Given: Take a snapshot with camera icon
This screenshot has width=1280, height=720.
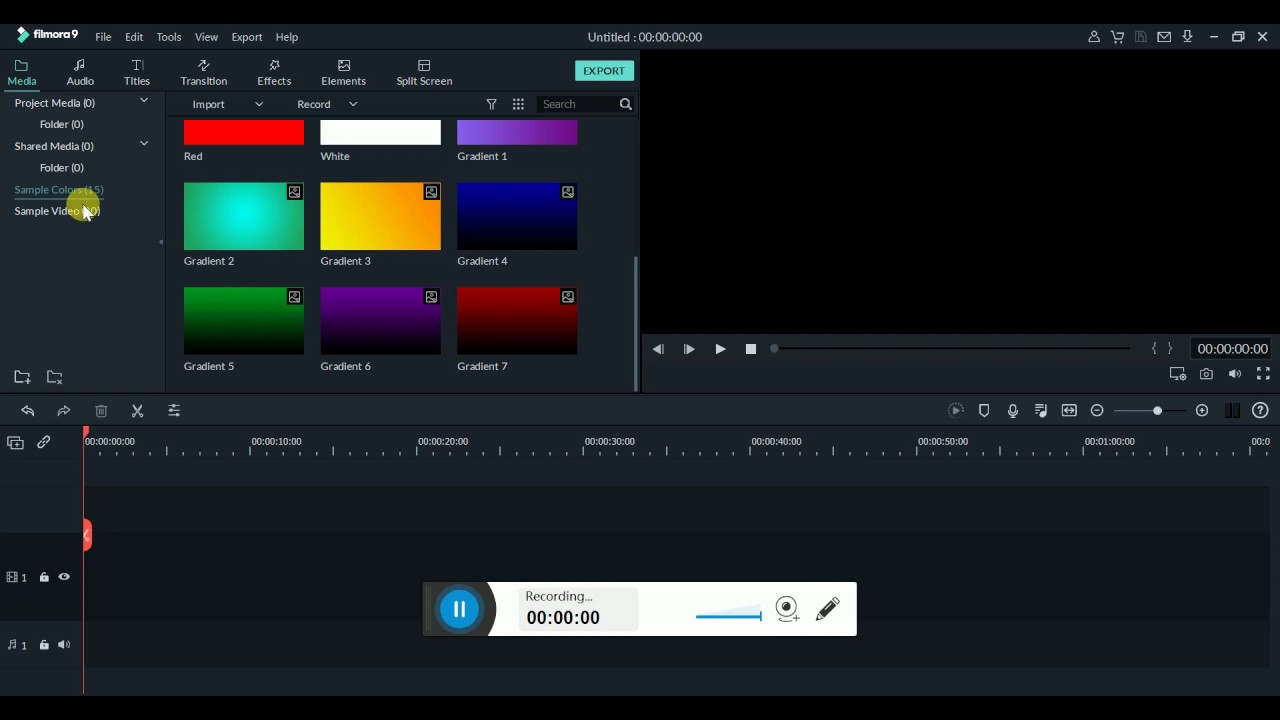Looking at the screenshot, I should pos(1207,374).
